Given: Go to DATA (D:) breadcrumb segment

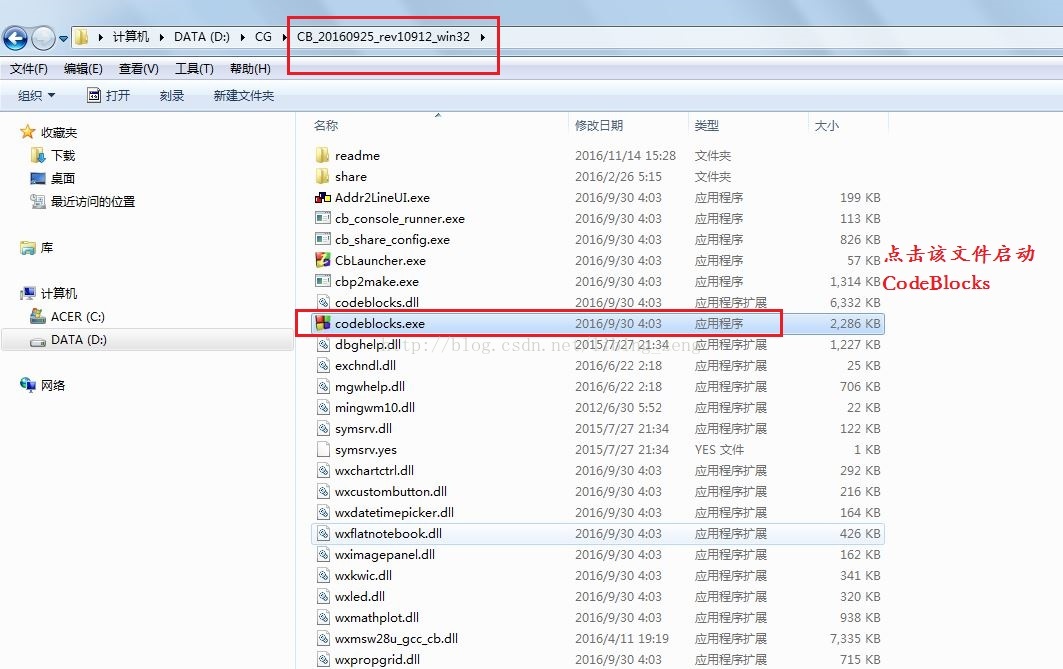Looking at the screenshot, I should pyautogui.click(x=201, y=37).
